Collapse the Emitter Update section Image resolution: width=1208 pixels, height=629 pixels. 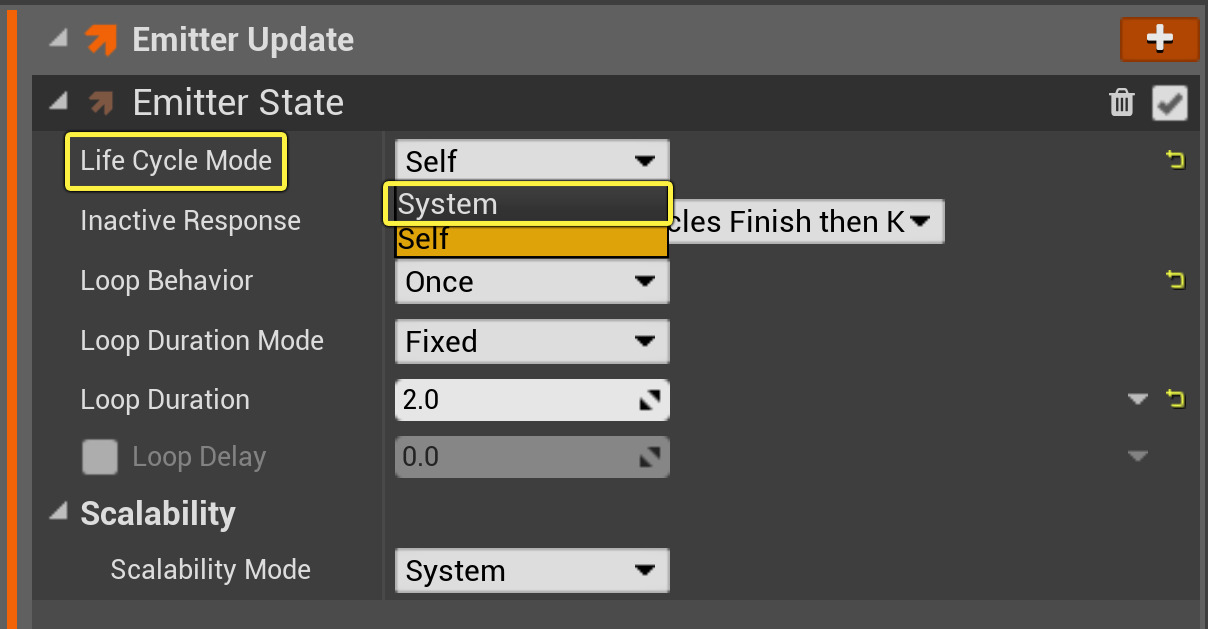(x=60, y=40)
